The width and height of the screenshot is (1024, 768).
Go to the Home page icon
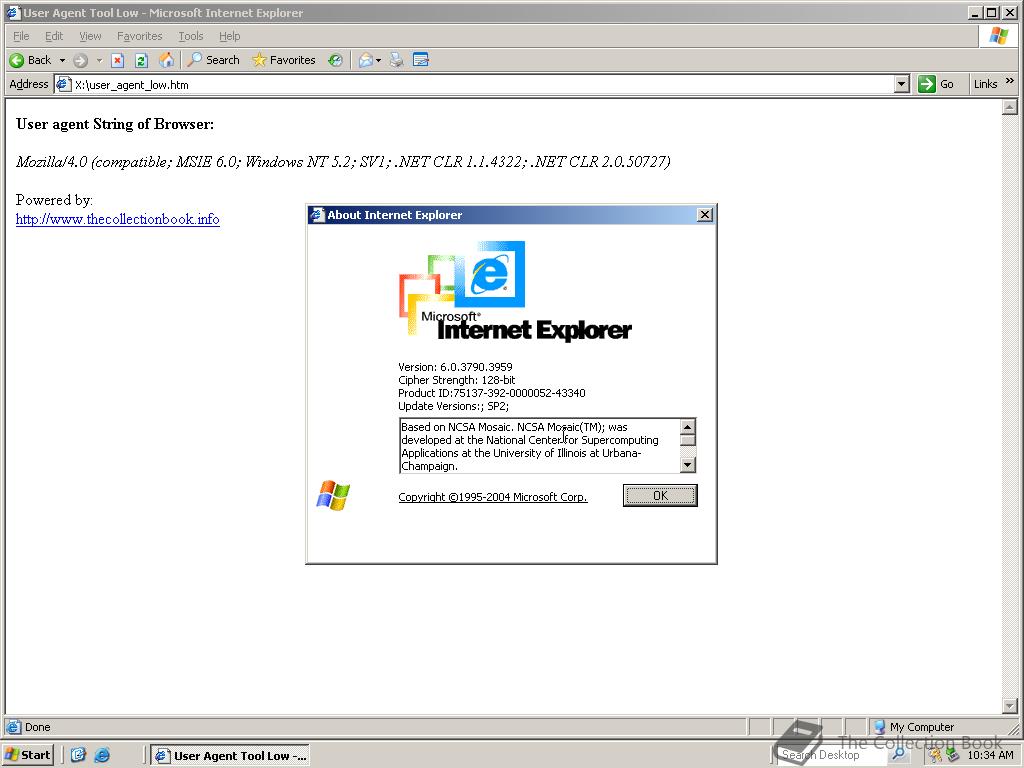coord(167,60)
